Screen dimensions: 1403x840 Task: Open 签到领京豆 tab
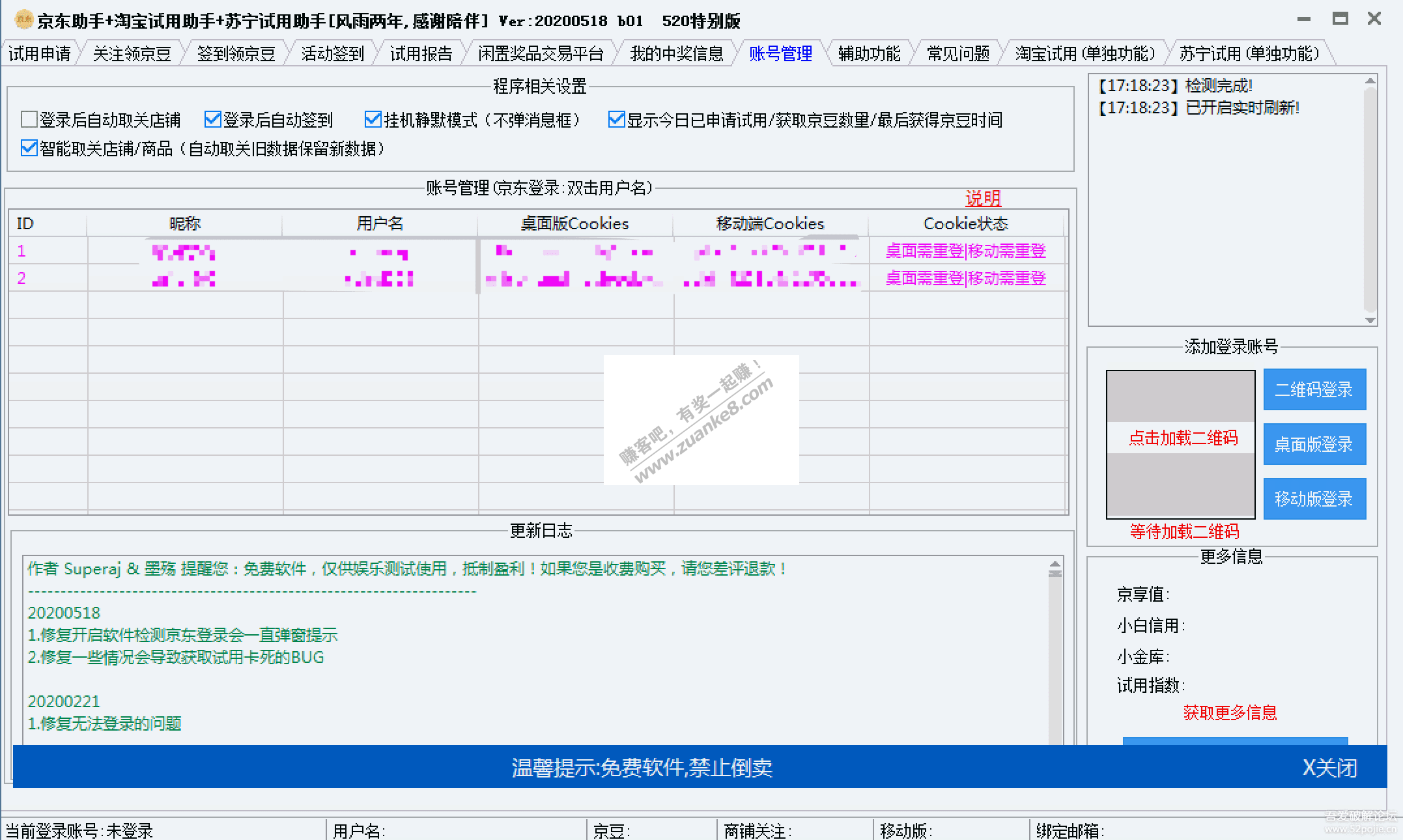(x=236, y=53)
